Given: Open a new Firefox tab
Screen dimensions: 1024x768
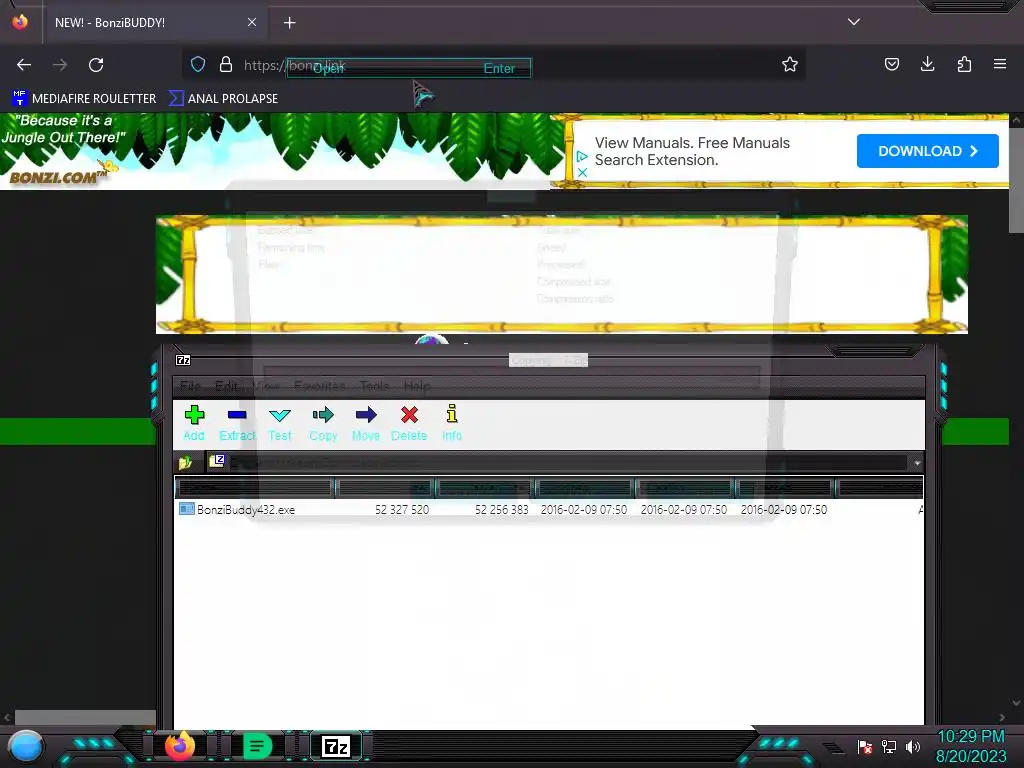Looking at the screenshot, I should click(289, 23).
